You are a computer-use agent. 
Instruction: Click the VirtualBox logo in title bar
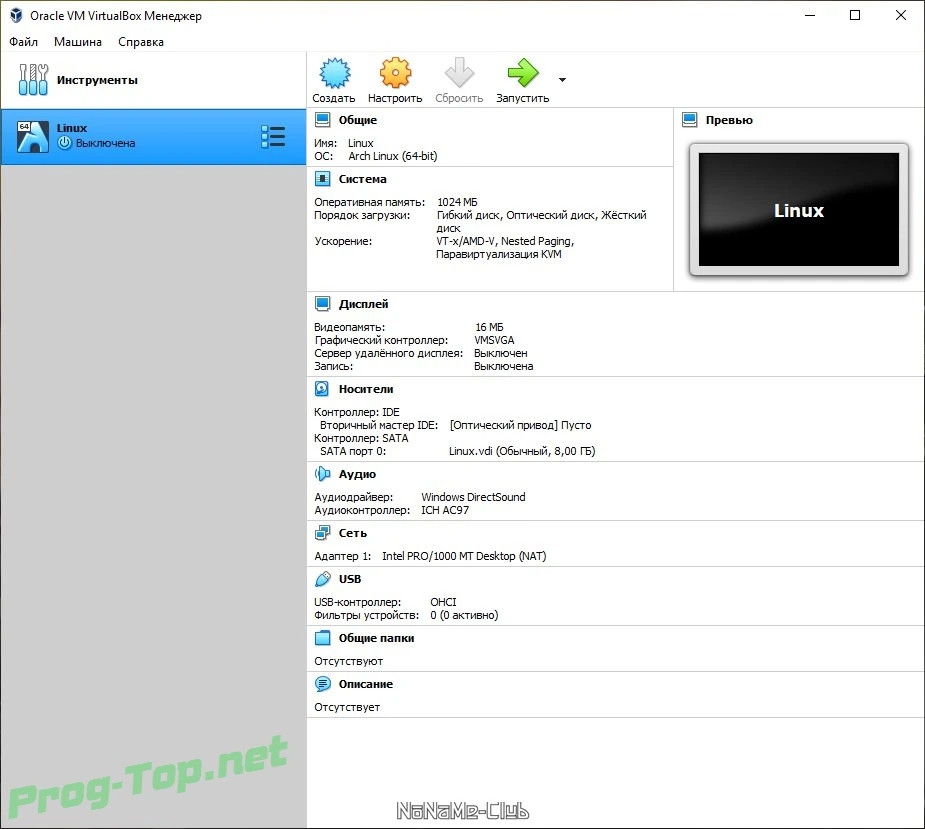(x=16, y=15)
